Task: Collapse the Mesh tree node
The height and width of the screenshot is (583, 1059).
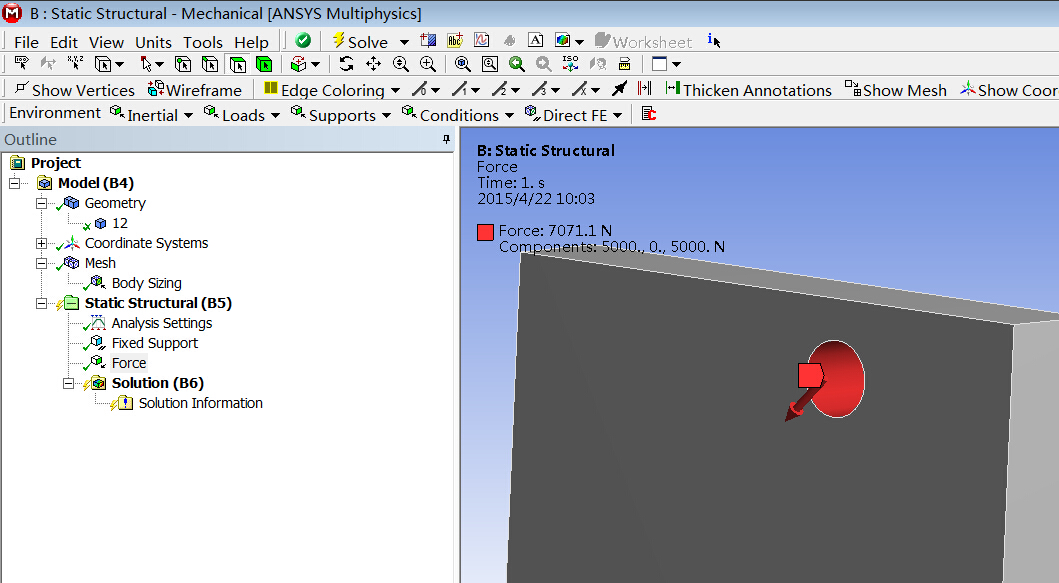Action: [x=41, y=263]
